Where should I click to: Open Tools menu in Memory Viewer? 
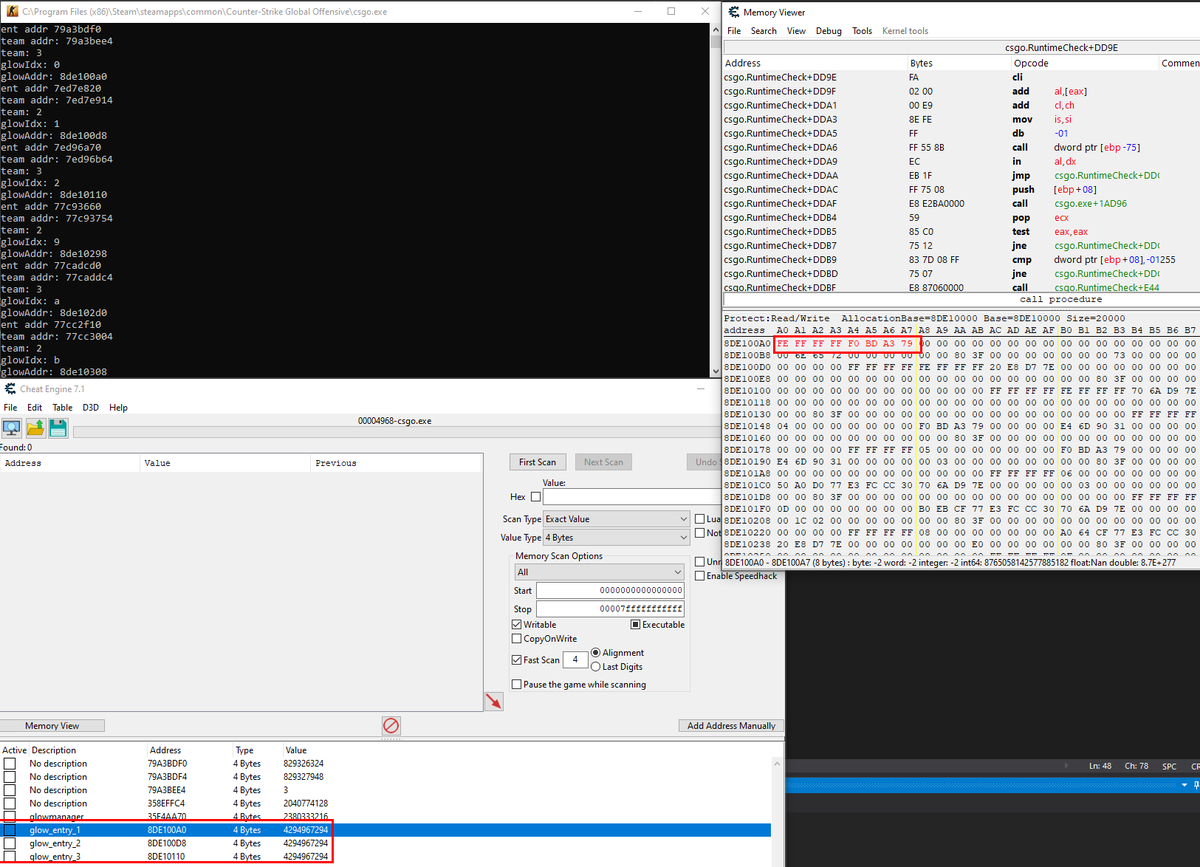pos(862,31)
